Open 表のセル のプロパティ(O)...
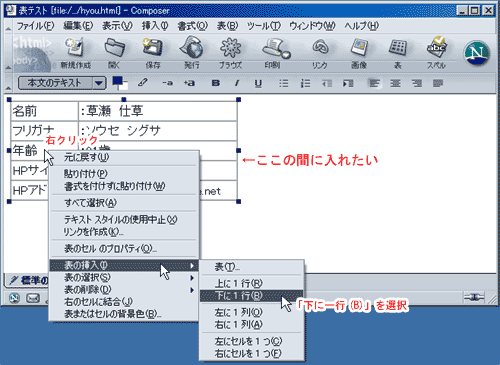The image size is (500, 365). (124, 248)
